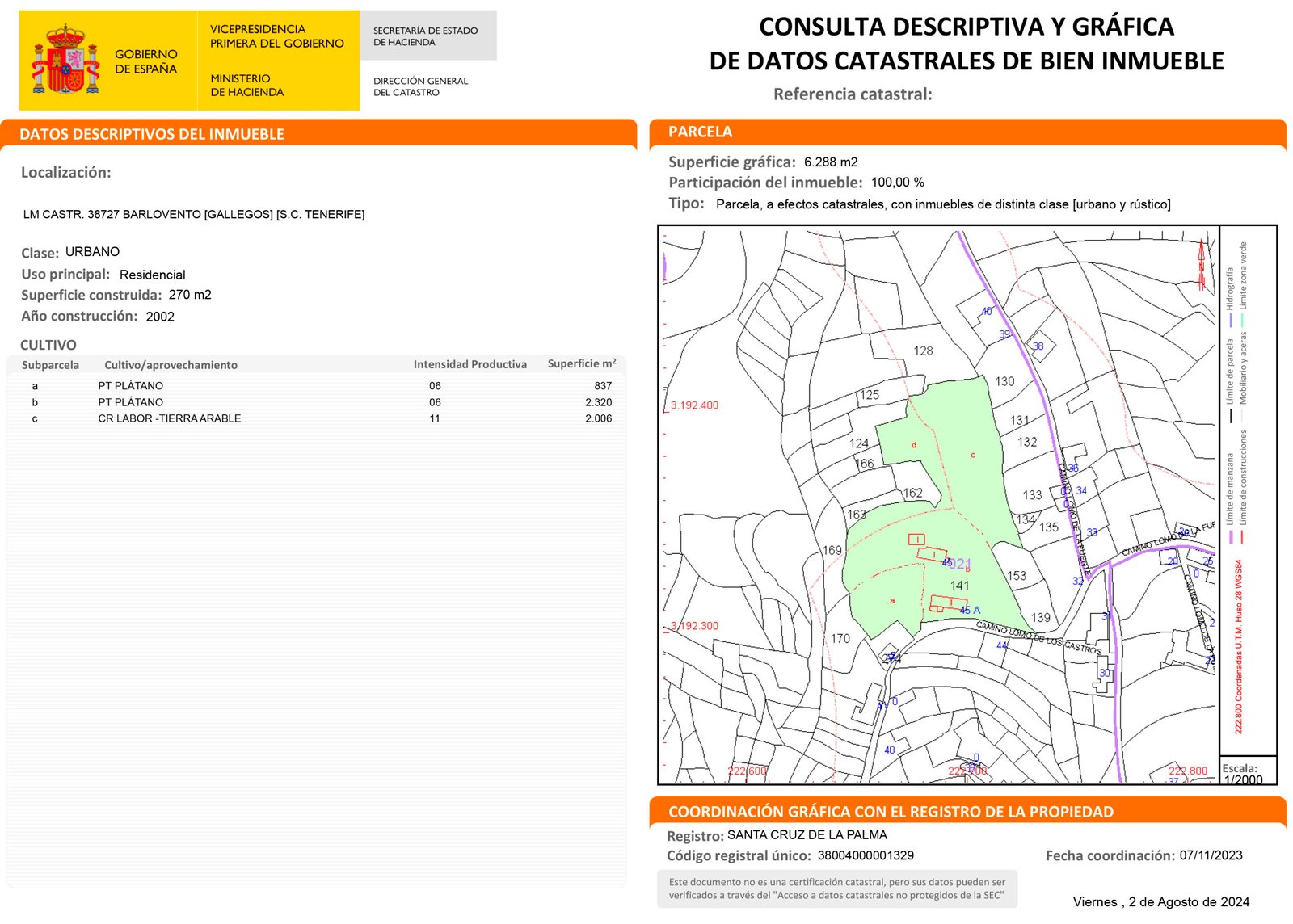Click coordination date '07/11/2023'

(x=1211, y=855)
